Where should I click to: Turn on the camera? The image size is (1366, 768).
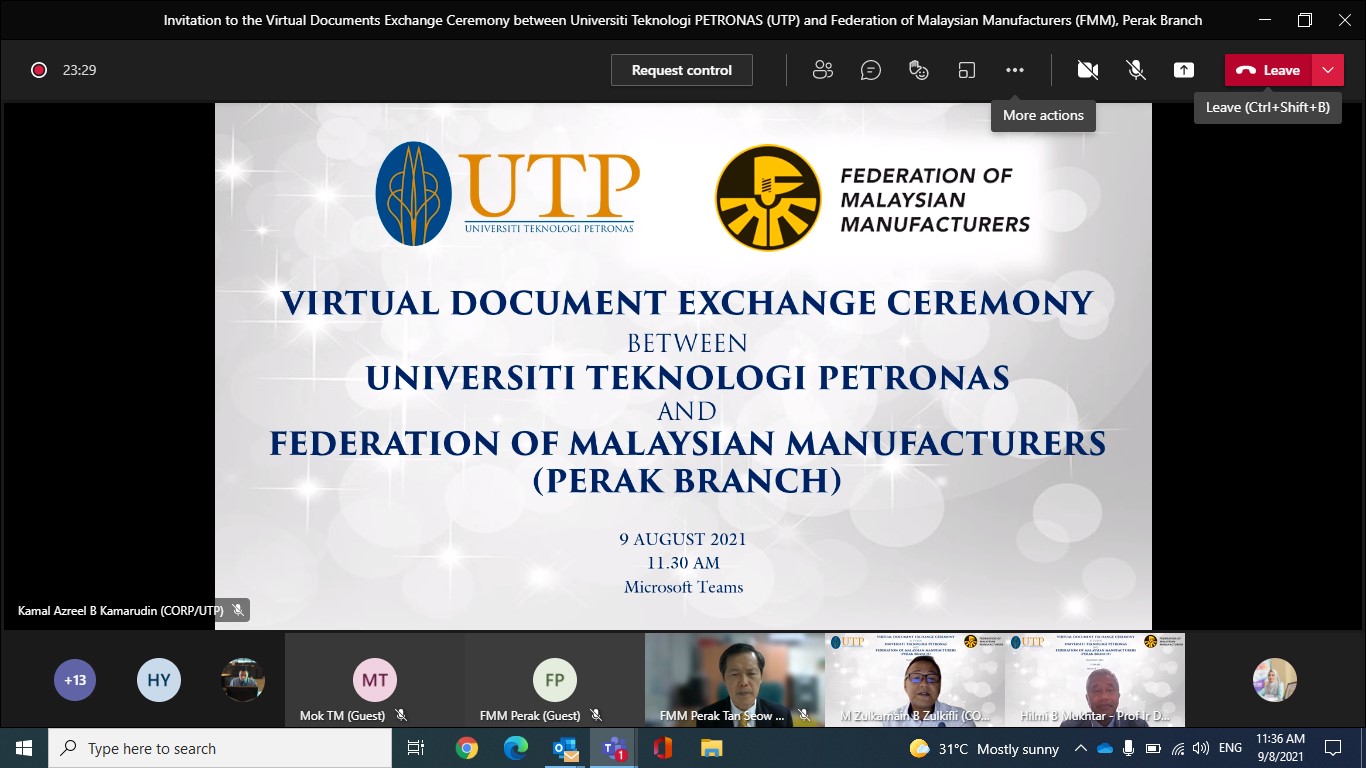tap(1088, 70)
